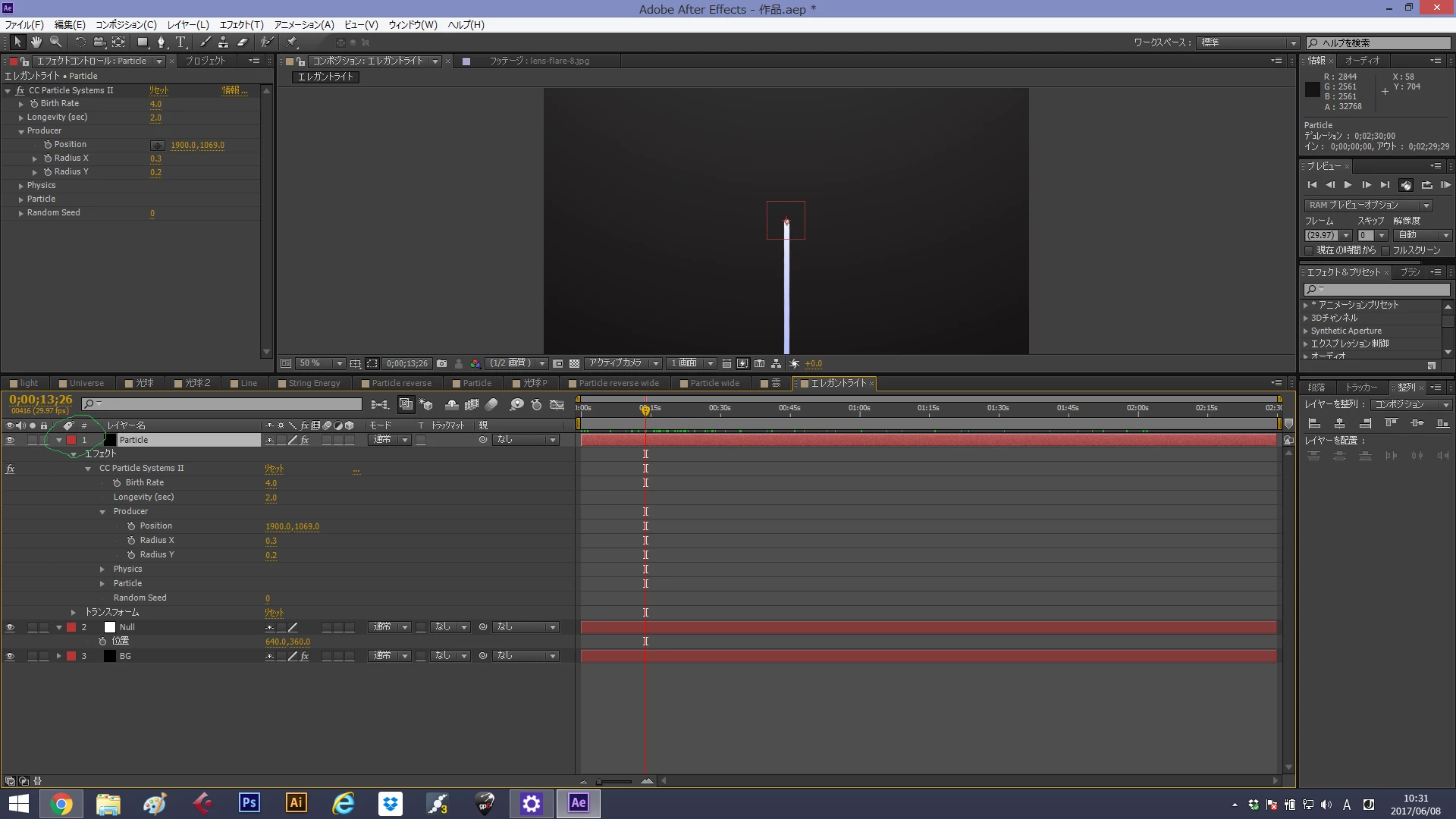The width and height of the screenshot is (1456, 819).
Task: Enable the フルスクリーン checkbox
Action: click(x=1385, y=251)
